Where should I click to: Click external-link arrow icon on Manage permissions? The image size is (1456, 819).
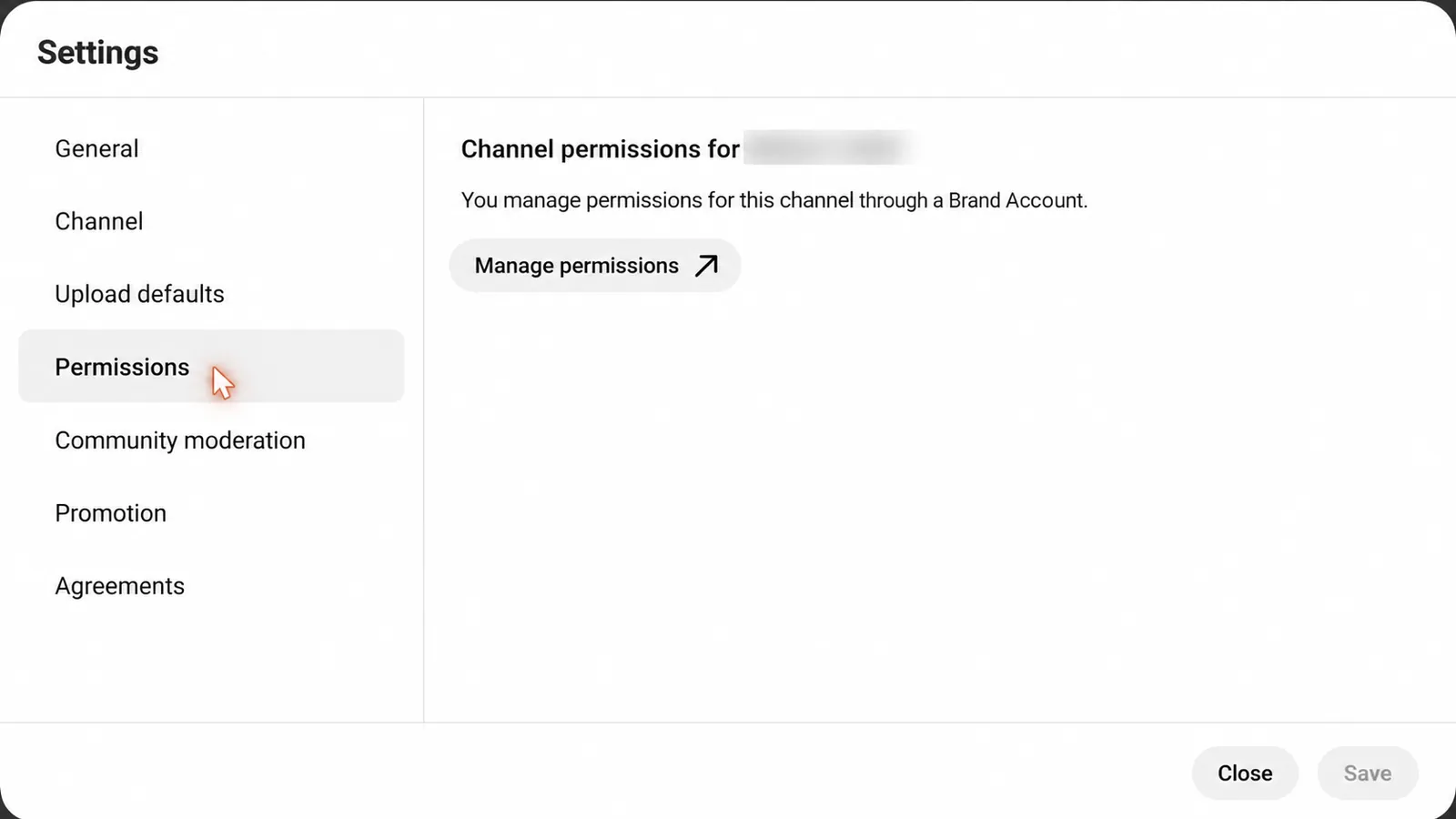(706, 266)
